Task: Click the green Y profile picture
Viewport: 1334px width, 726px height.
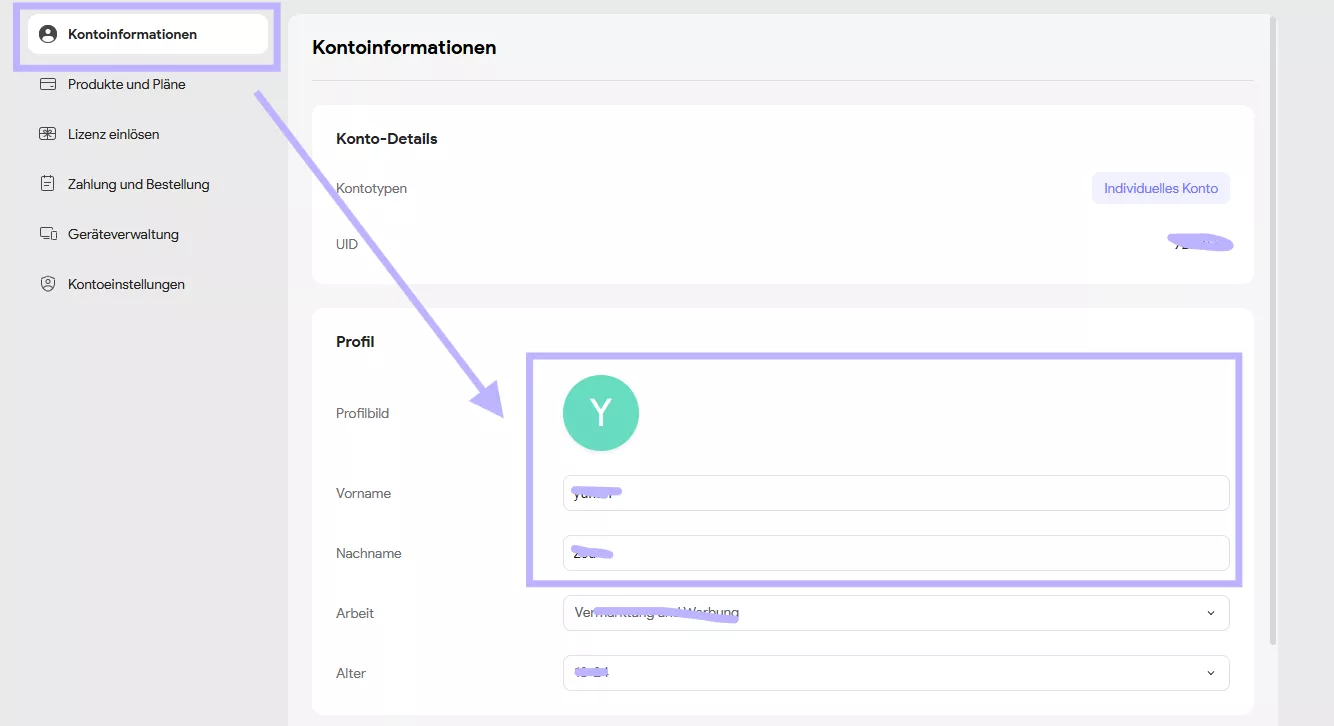Action: pyautogui.click(x=601, y=413)
